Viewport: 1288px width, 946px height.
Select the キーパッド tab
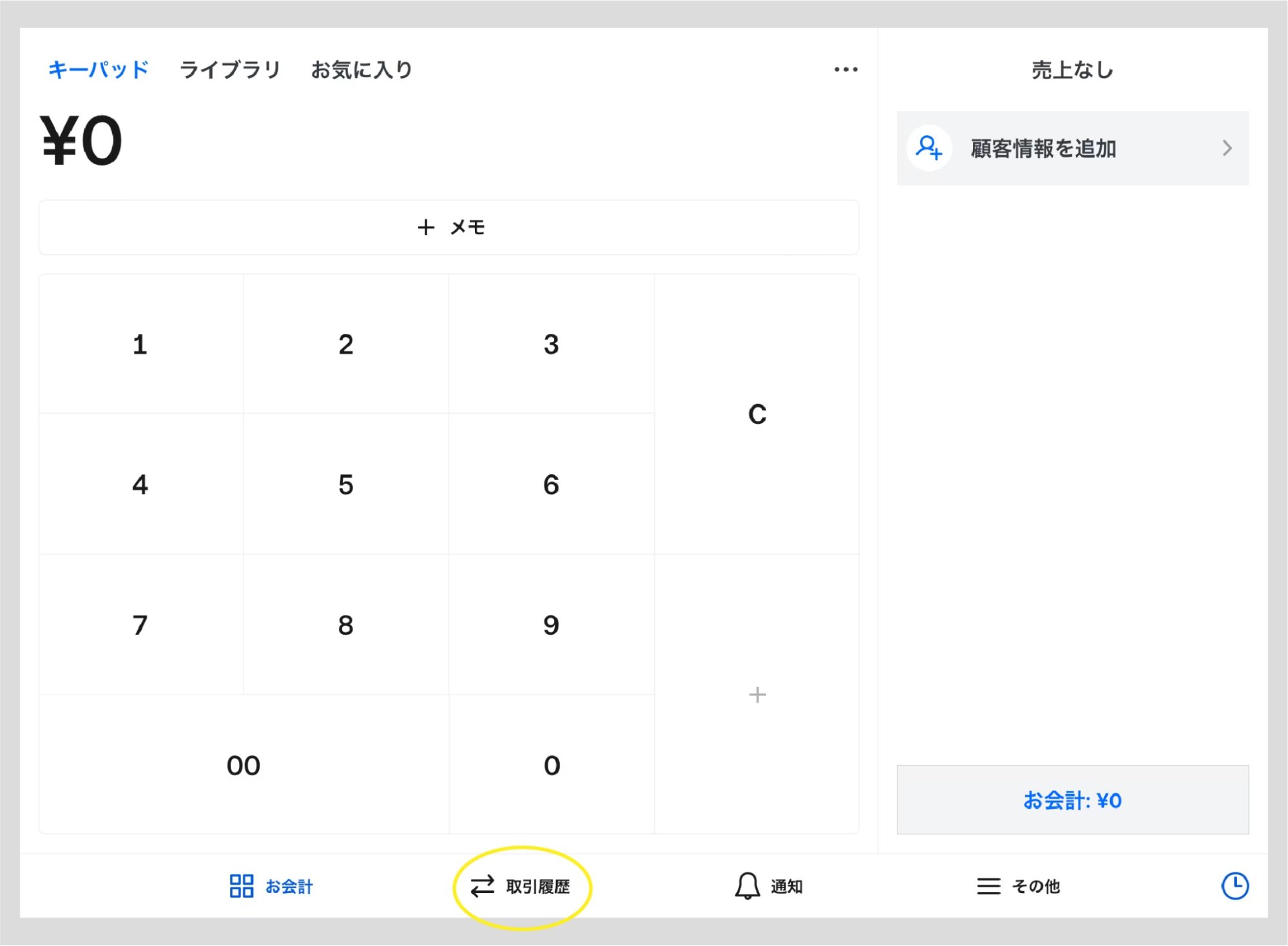point(98,70)
